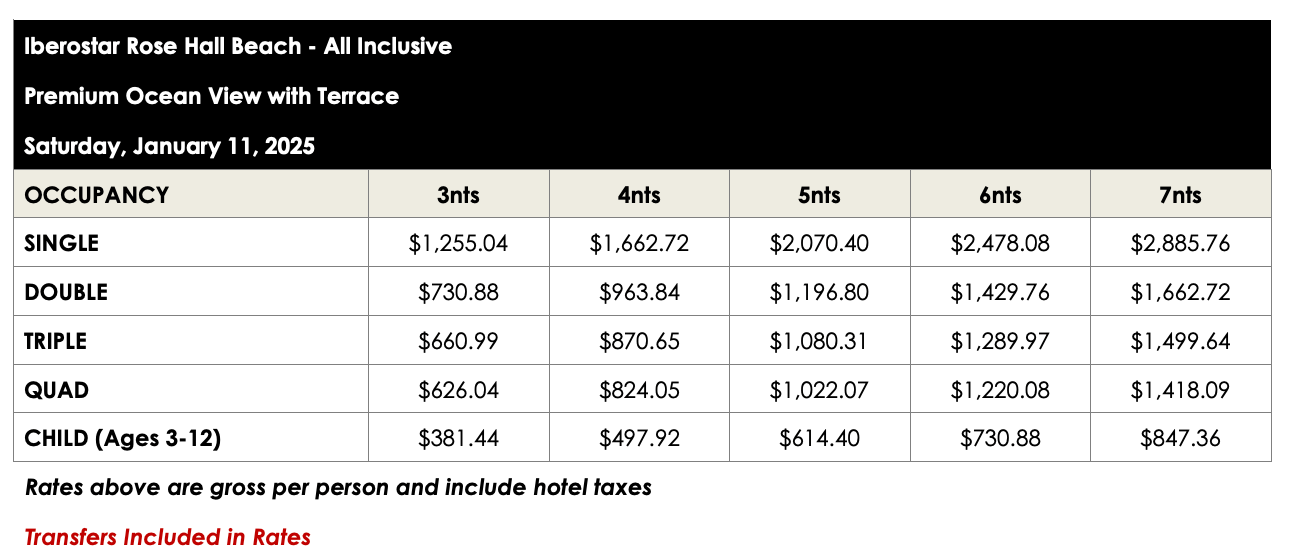Select the QUAD row label

click(x=57, y=390)
